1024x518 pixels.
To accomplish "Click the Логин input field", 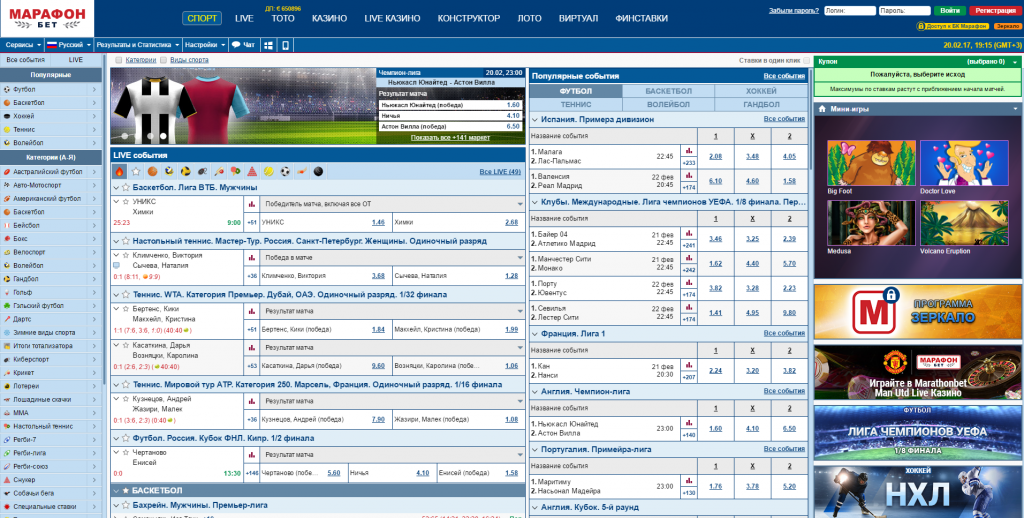I will point(850,11).
